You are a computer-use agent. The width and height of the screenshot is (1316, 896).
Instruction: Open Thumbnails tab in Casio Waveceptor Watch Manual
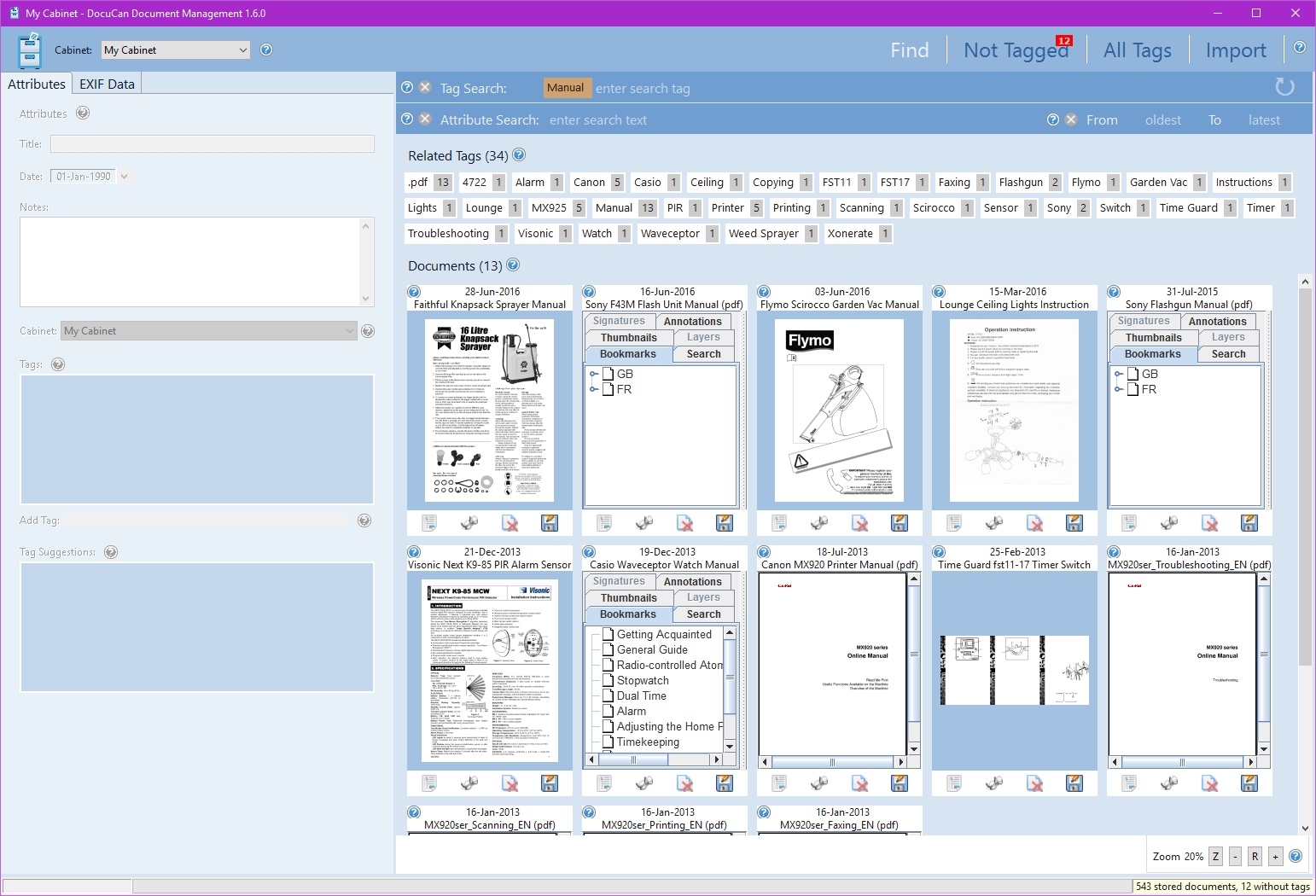pos(629,598)
